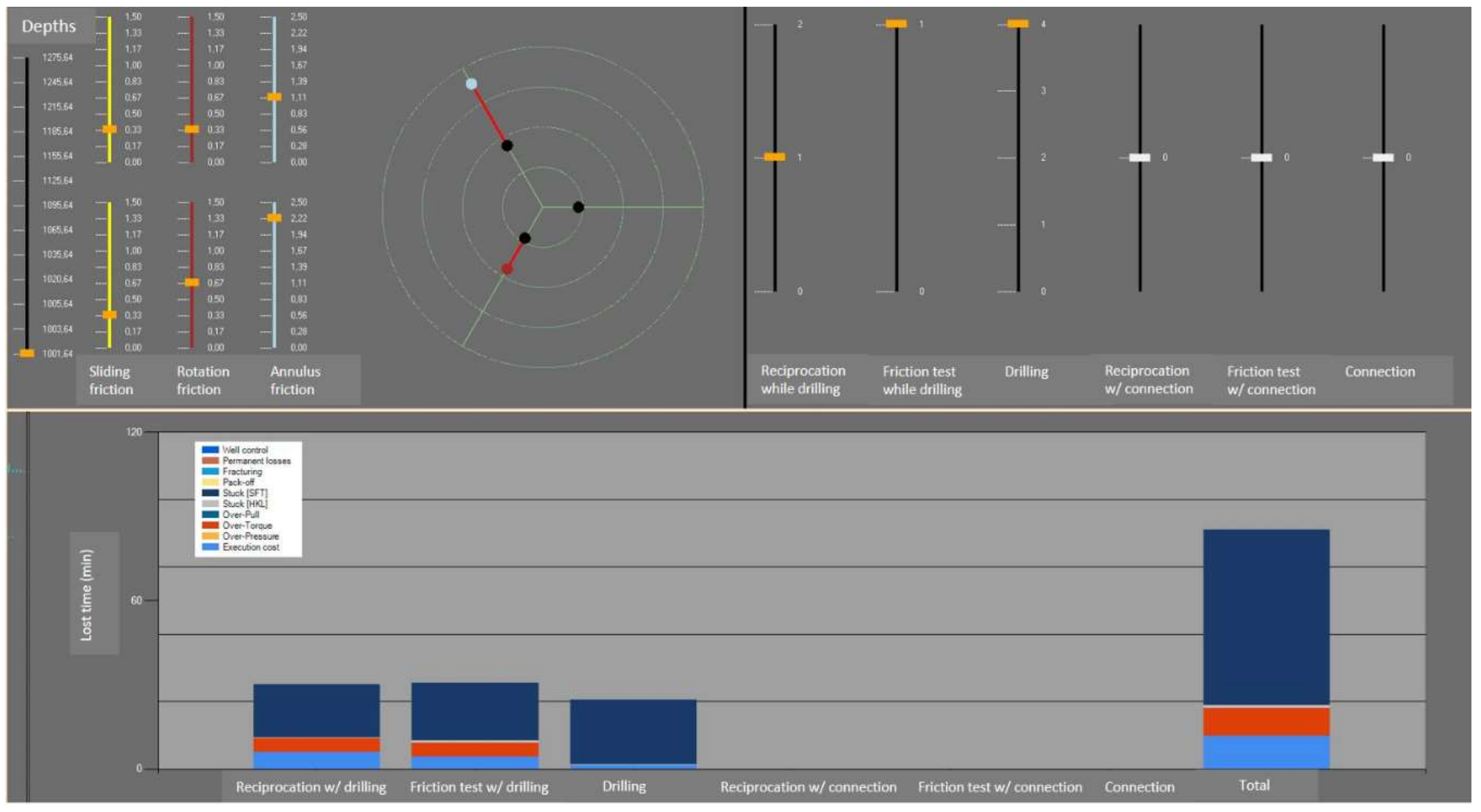The height and width of the screenshot is (812, 1481).
Task: Click the Drilling slider handle at value 4
Action: click(x=1018, y=23)
